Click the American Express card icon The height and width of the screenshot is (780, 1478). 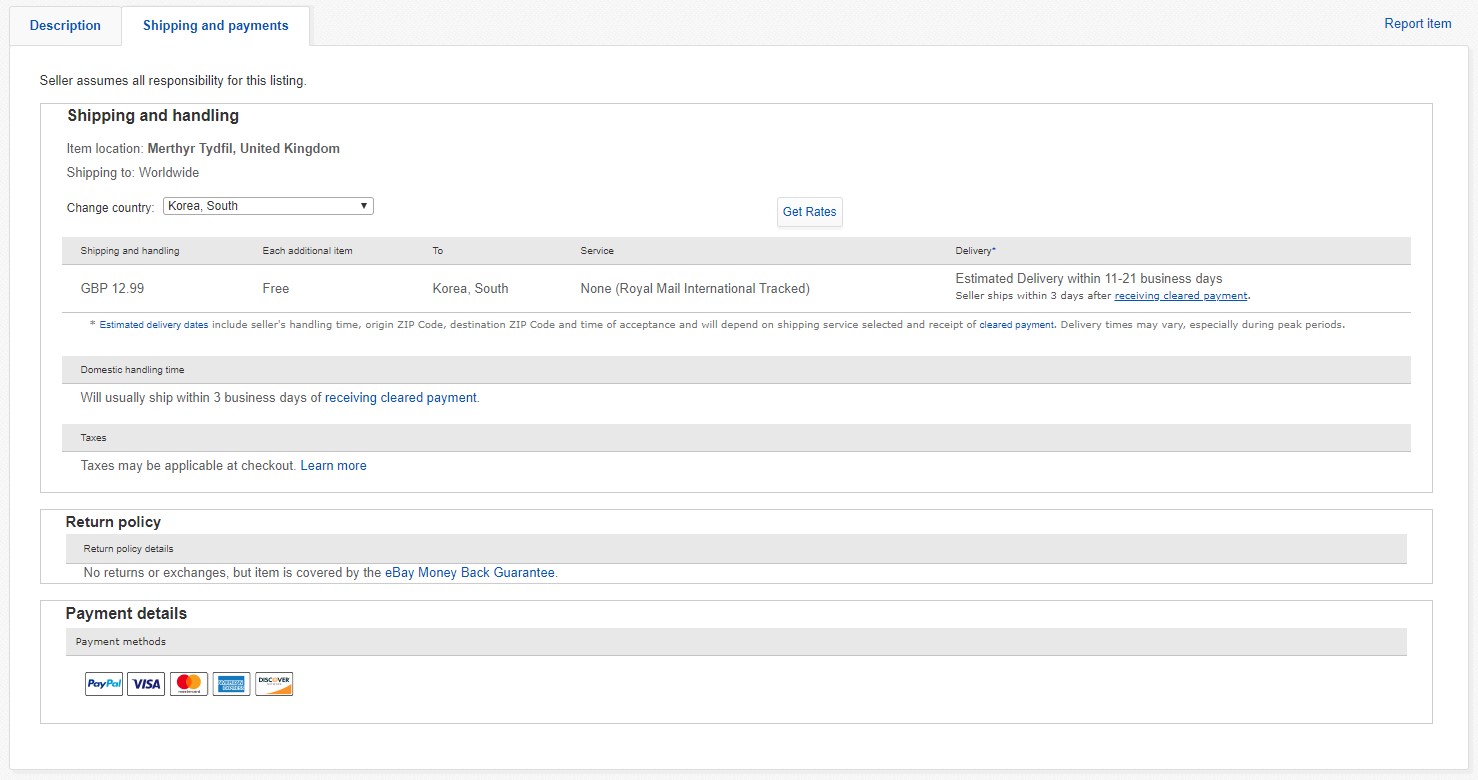pos(231,684)
